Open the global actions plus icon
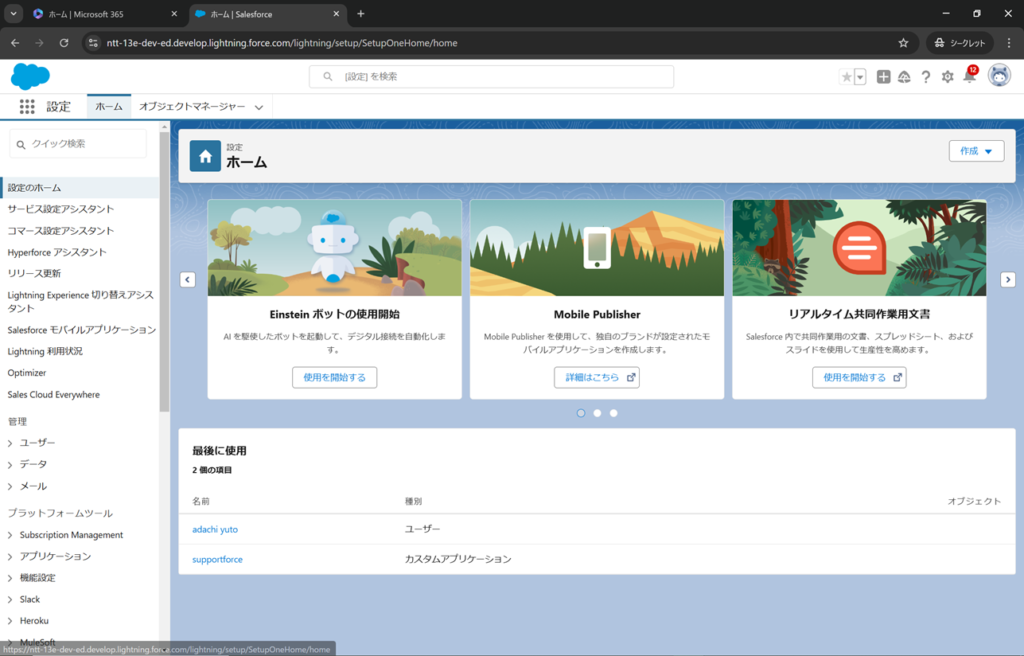This screenshot has width=1024, height=656. point(883,77)
